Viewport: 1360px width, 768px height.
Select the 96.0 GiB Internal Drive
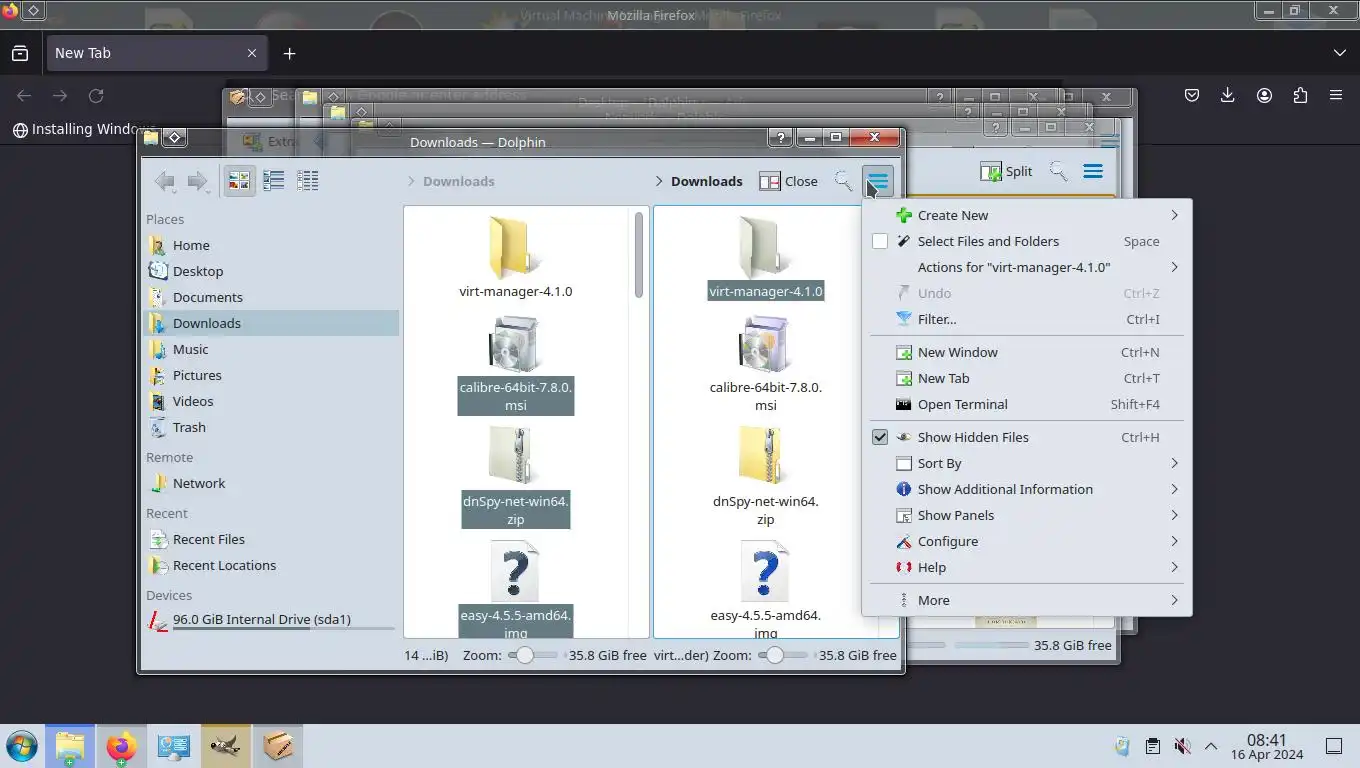[x=271, y=620]
